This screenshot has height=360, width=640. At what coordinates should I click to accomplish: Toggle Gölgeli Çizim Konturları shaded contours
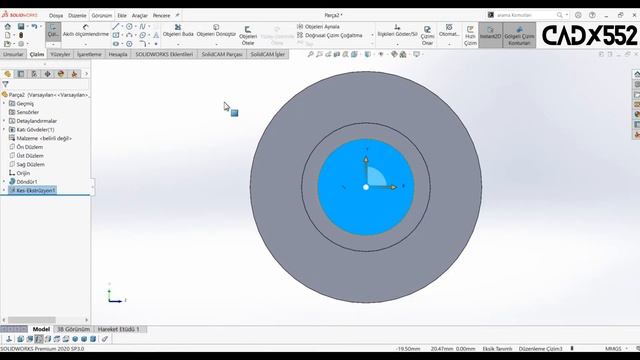tap(519, 35)
